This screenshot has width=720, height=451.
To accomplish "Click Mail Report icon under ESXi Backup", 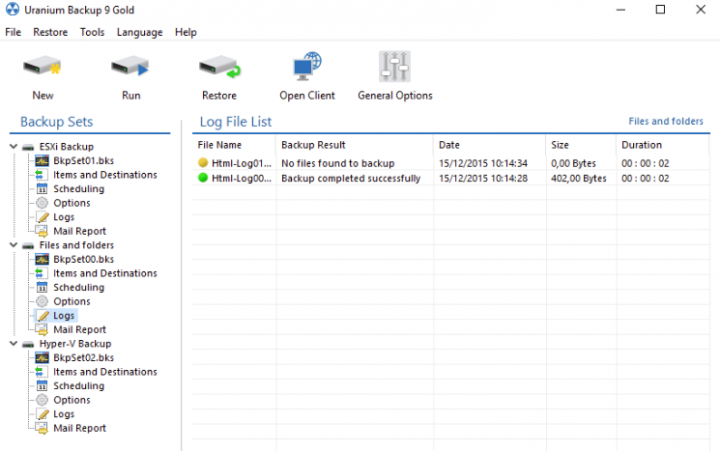I will [x=42, y=231].
